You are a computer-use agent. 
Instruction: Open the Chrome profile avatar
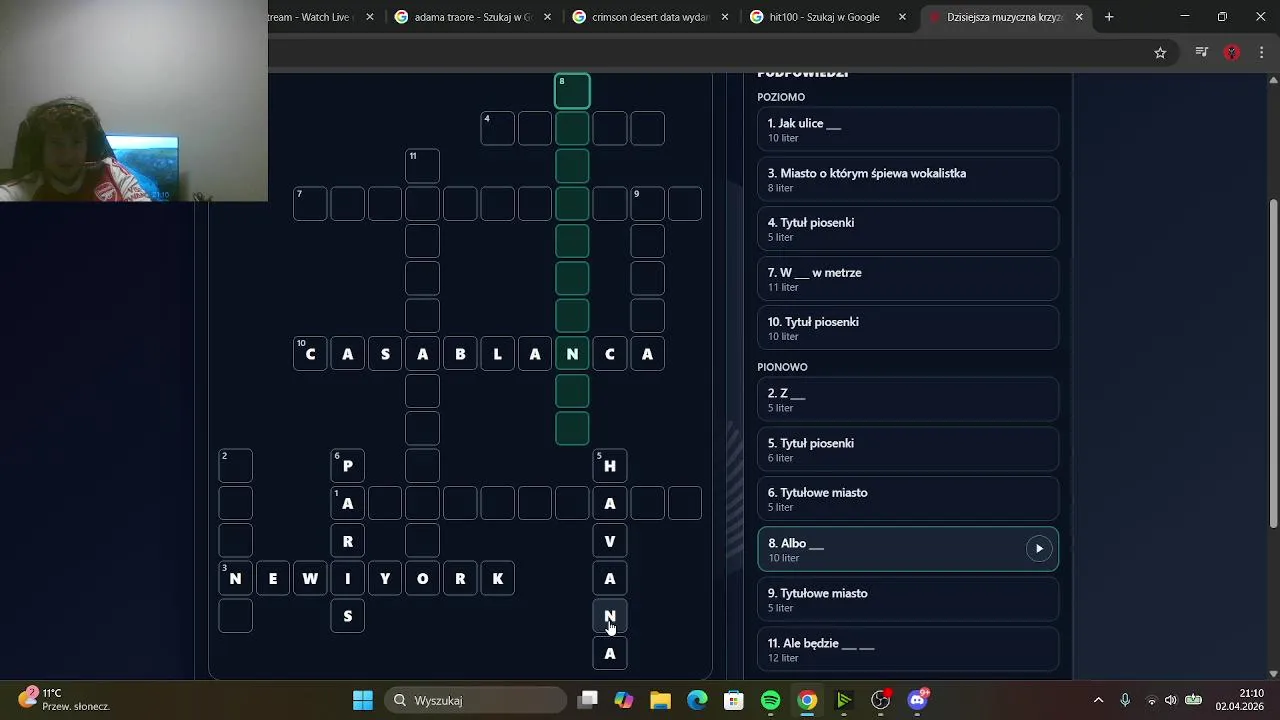(x=1232, y=53)
